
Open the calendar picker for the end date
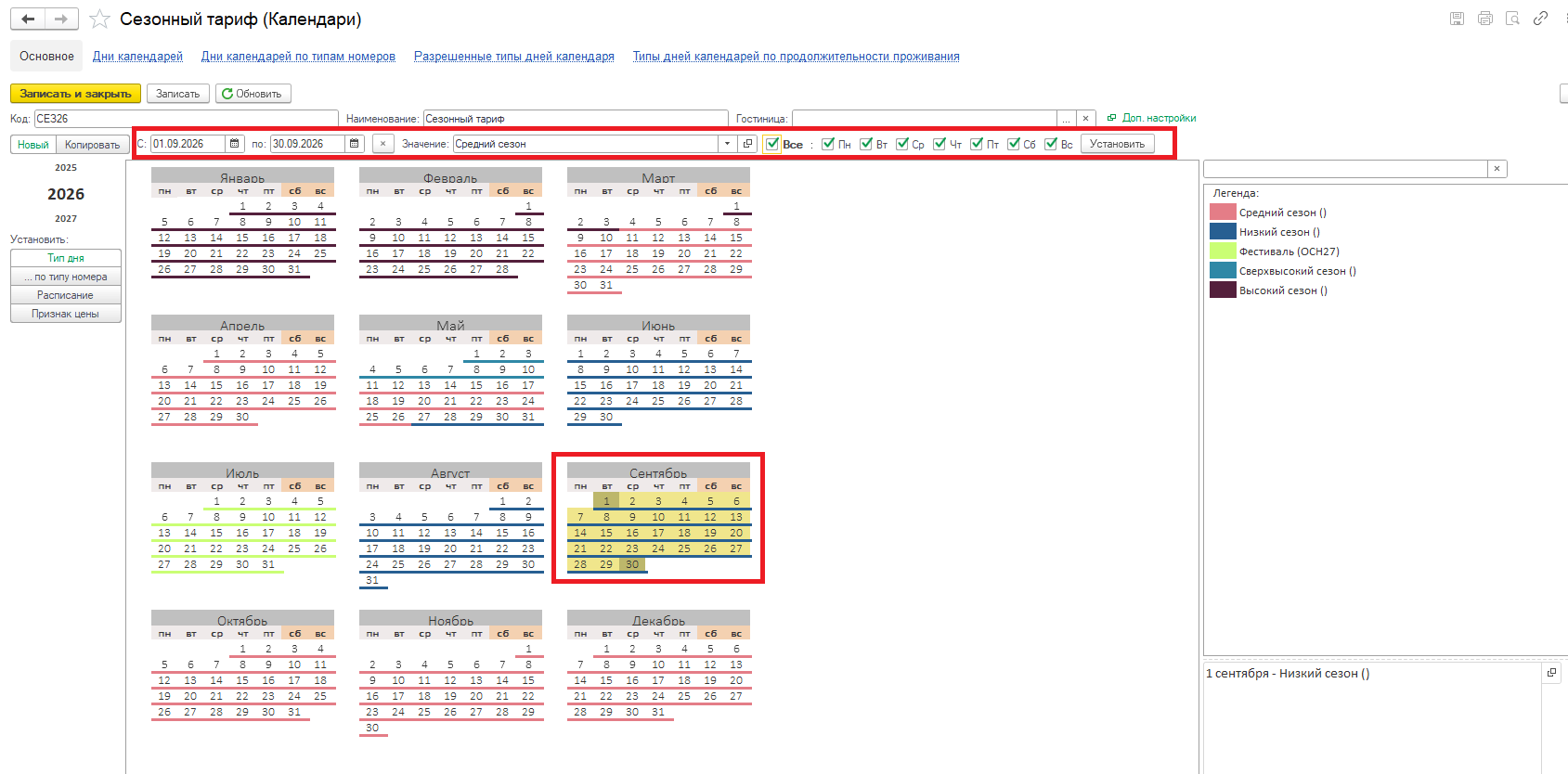pyautogui.click(x=355, y=144)
